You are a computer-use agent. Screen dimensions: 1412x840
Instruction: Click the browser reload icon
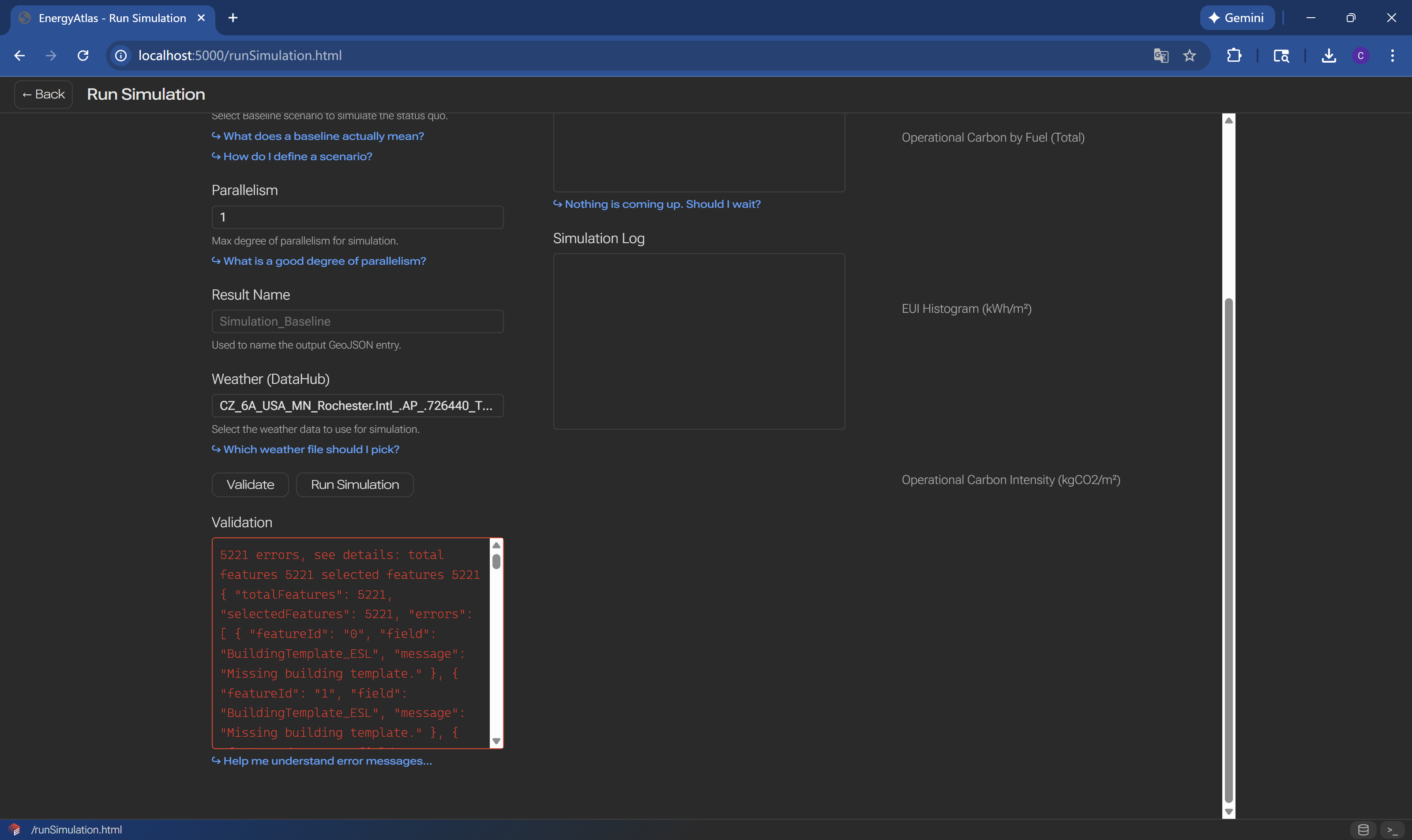[83, 56]
